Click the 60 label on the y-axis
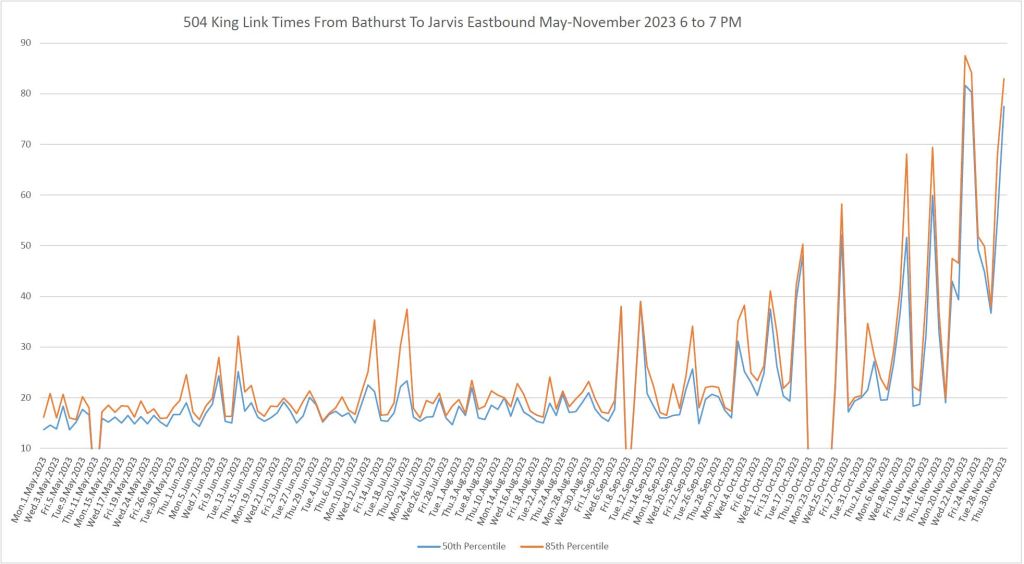The height and width of the screenshot is (564, 1024). (x=24, y=195)
